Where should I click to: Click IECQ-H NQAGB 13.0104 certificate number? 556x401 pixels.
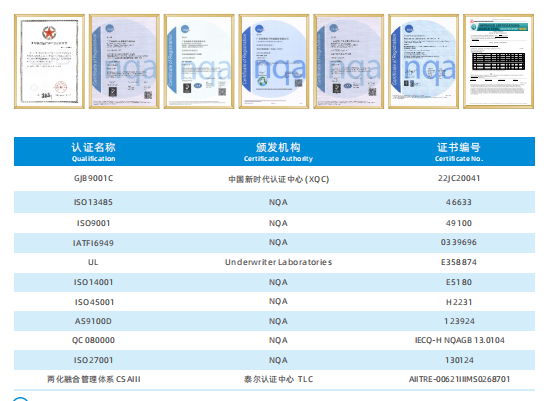[x=460, y=340]
